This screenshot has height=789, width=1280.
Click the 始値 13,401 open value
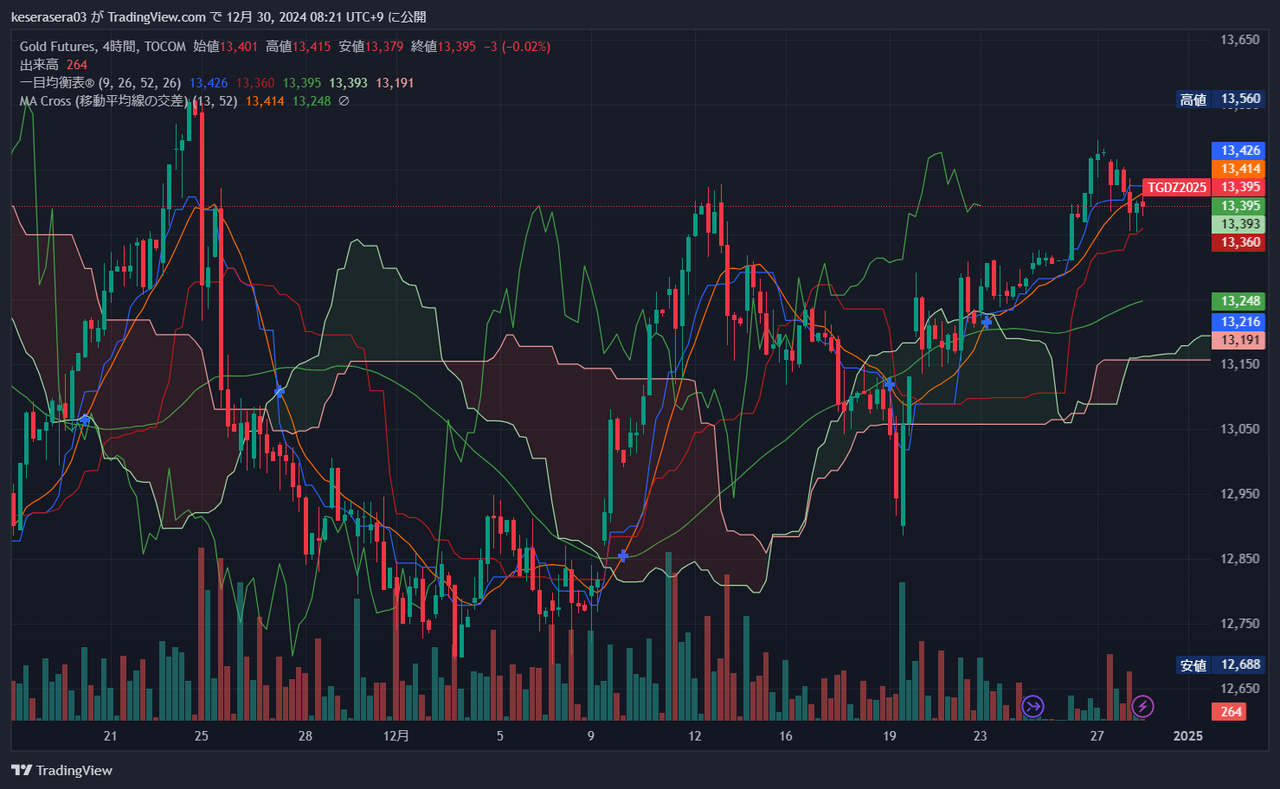coord(227,46)
